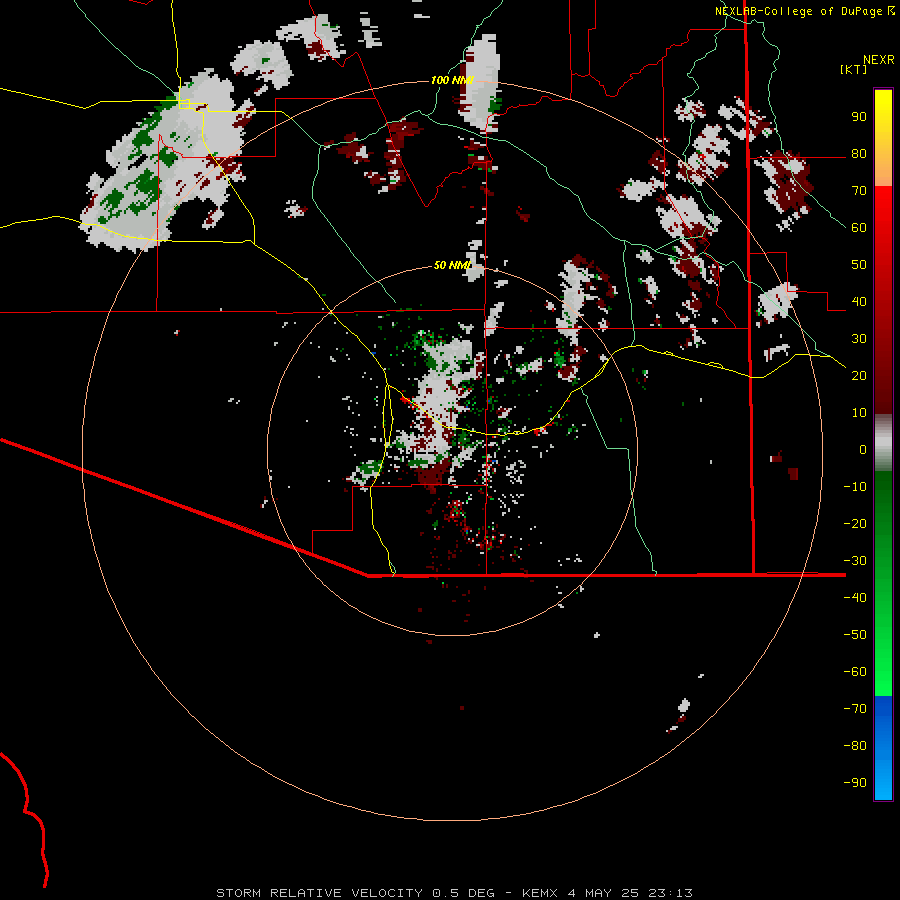Click the 20 value on the velocity scale
900x900 pixels.
tap(859, 376)
